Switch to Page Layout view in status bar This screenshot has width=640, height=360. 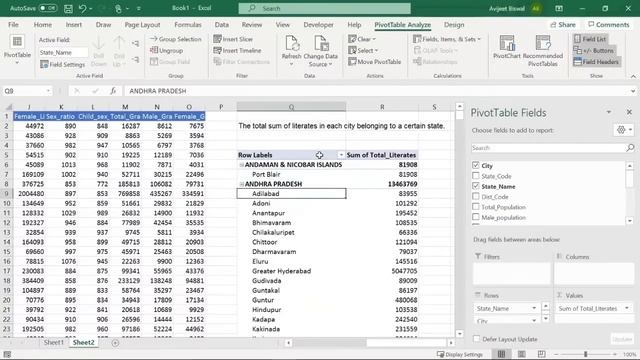(x=522, y=354)
